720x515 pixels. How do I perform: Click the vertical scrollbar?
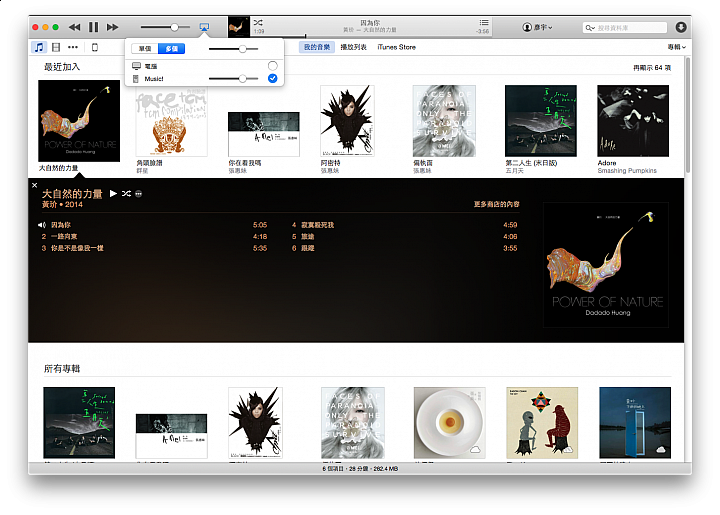click(x=688, y=115)
